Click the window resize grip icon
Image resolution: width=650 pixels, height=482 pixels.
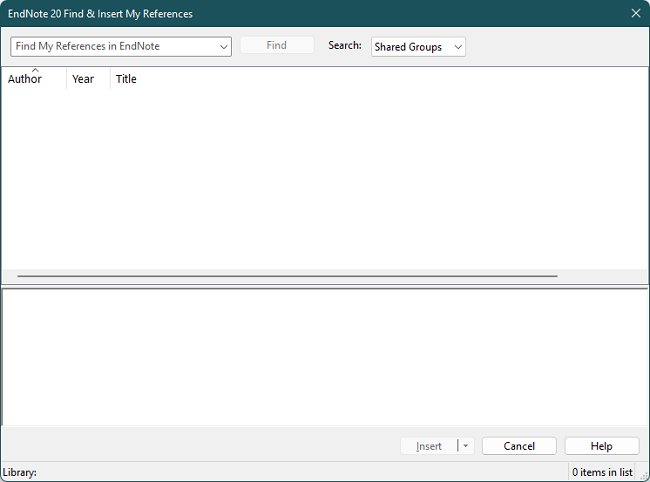(x=645, y=477)
